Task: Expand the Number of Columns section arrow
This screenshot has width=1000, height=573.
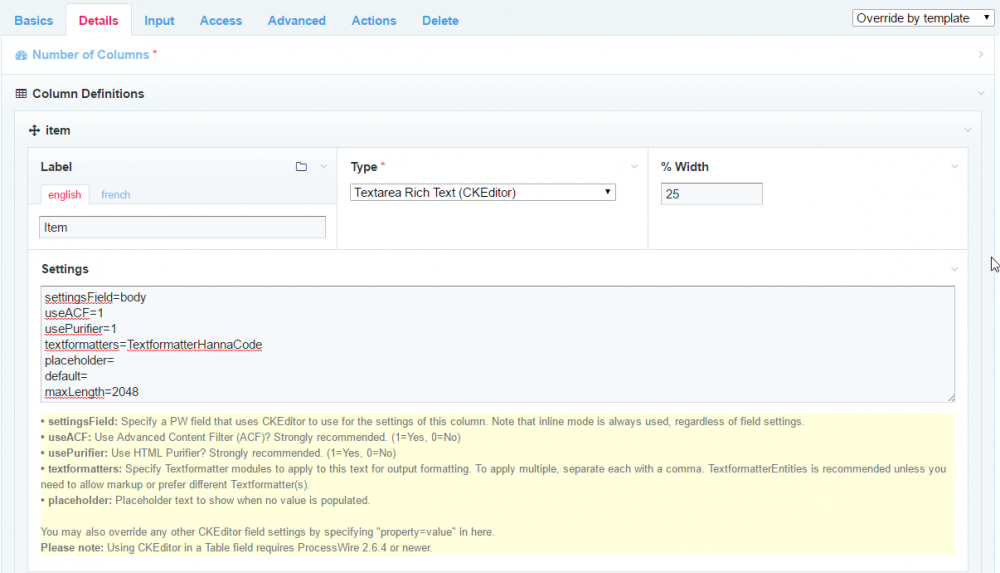Action: click(x=981, y=55)
